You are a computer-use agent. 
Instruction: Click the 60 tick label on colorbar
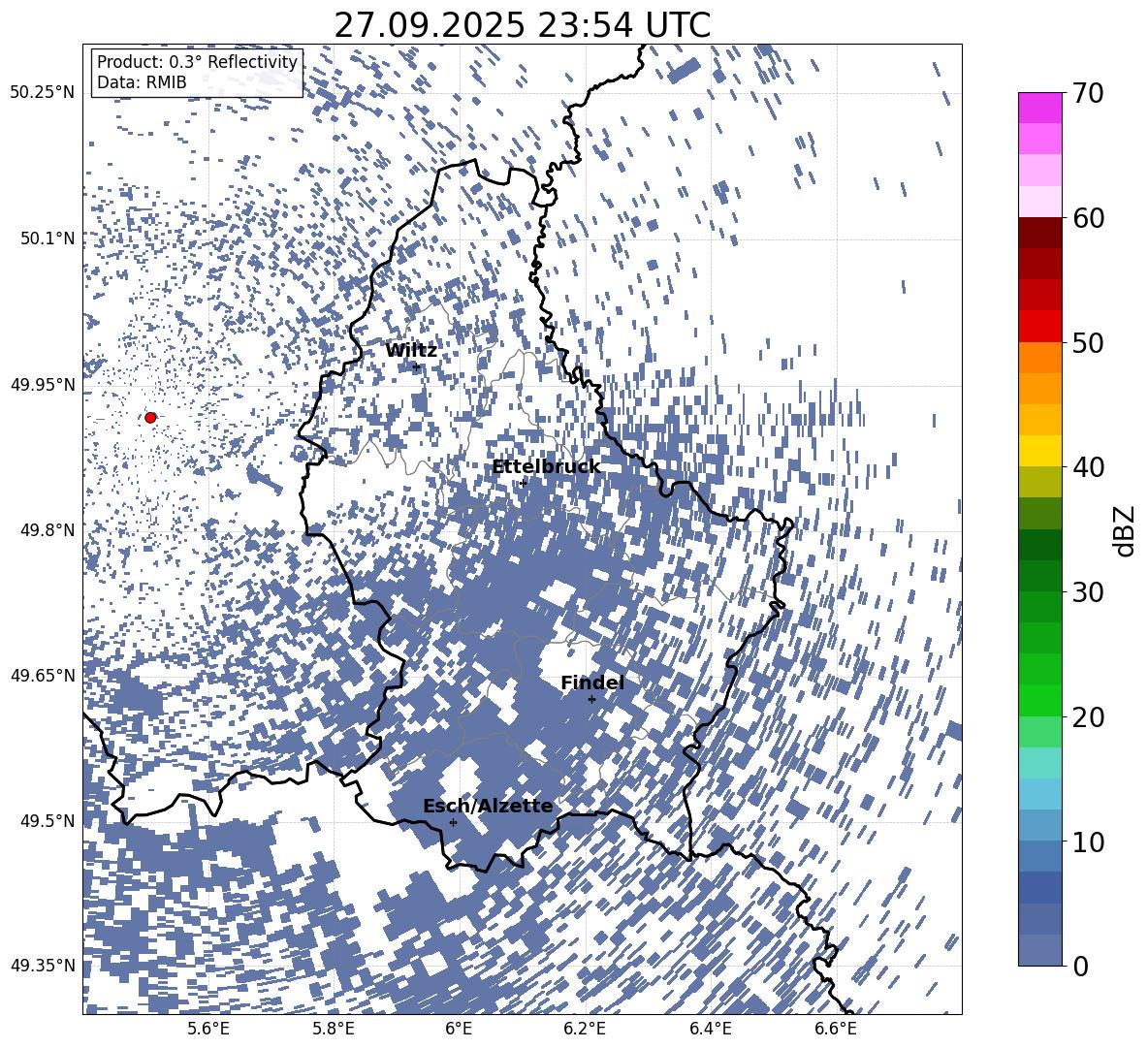point(1088,218)
